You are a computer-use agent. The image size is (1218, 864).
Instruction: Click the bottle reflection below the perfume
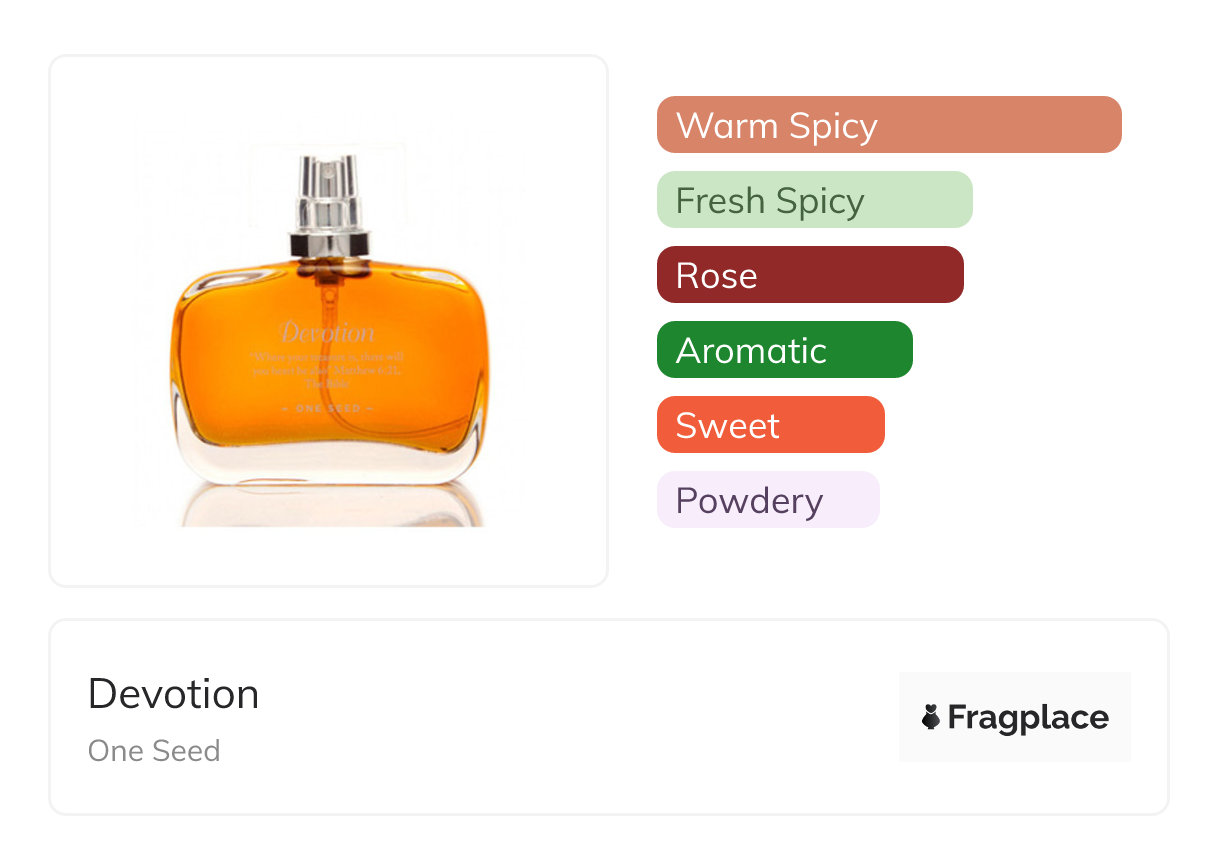click(330, 506)
